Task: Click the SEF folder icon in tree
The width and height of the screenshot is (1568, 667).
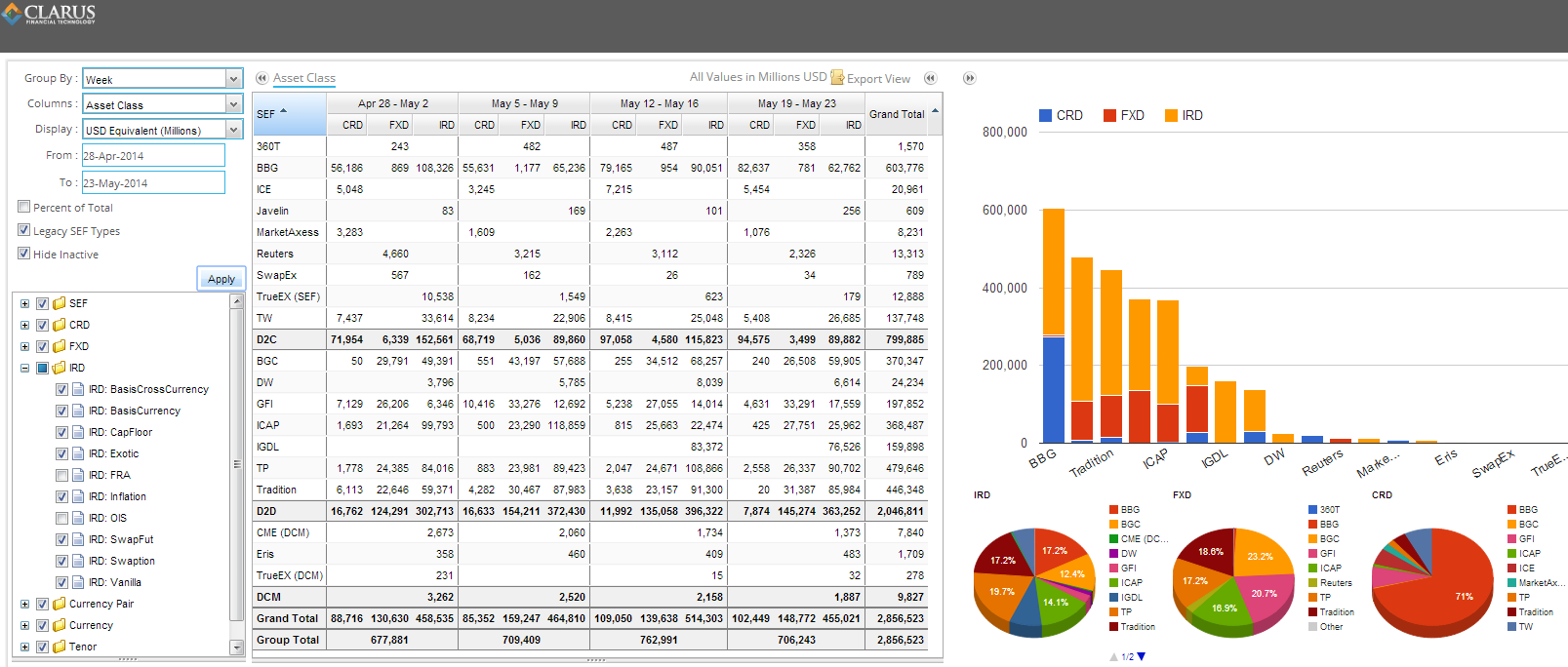Action: 60,303
